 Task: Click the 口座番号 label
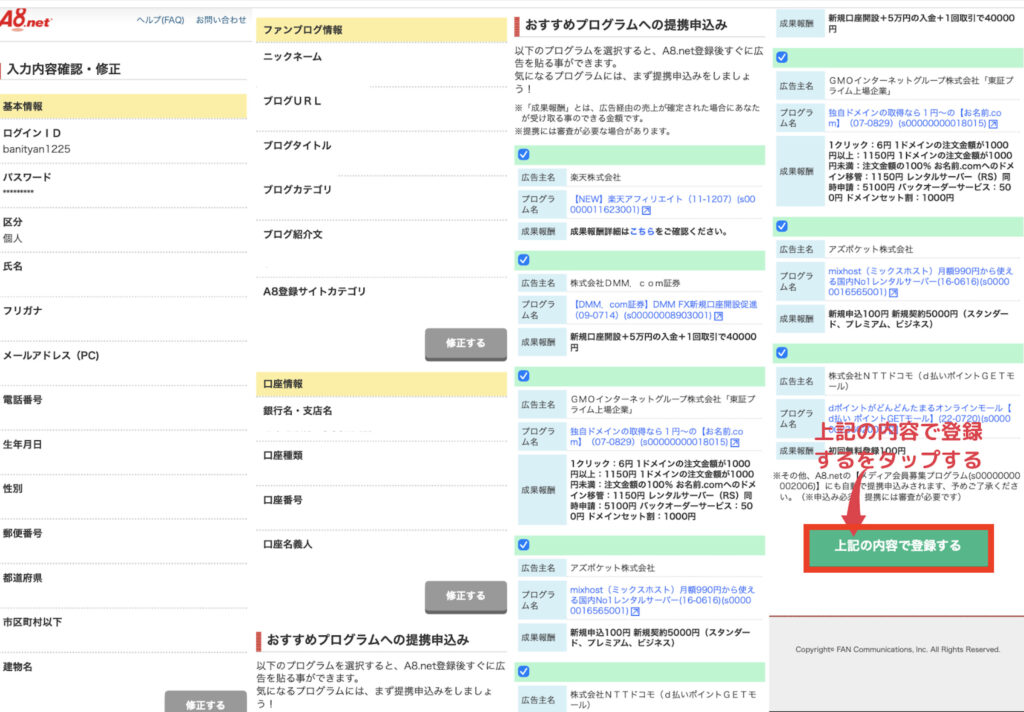pyautogui.click(x=283, y=500)
